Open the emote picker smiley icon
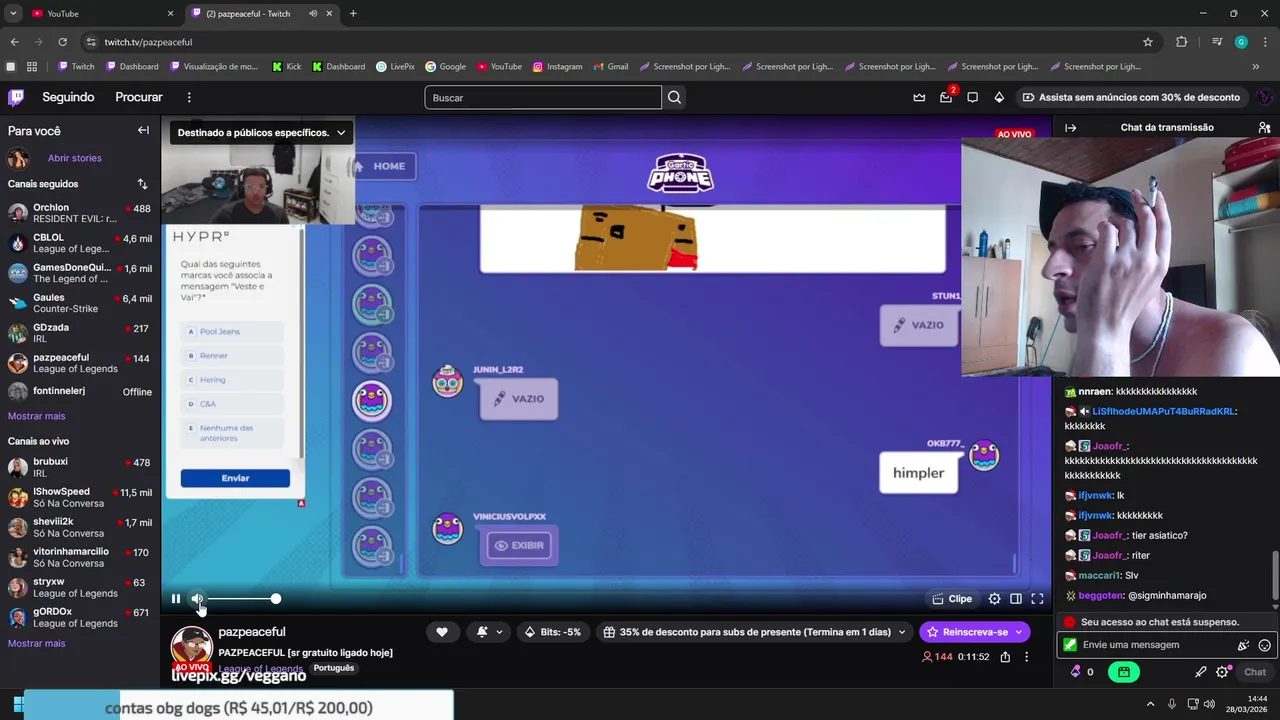This screenshot has width=1280, height=720. coord(1265,645)
